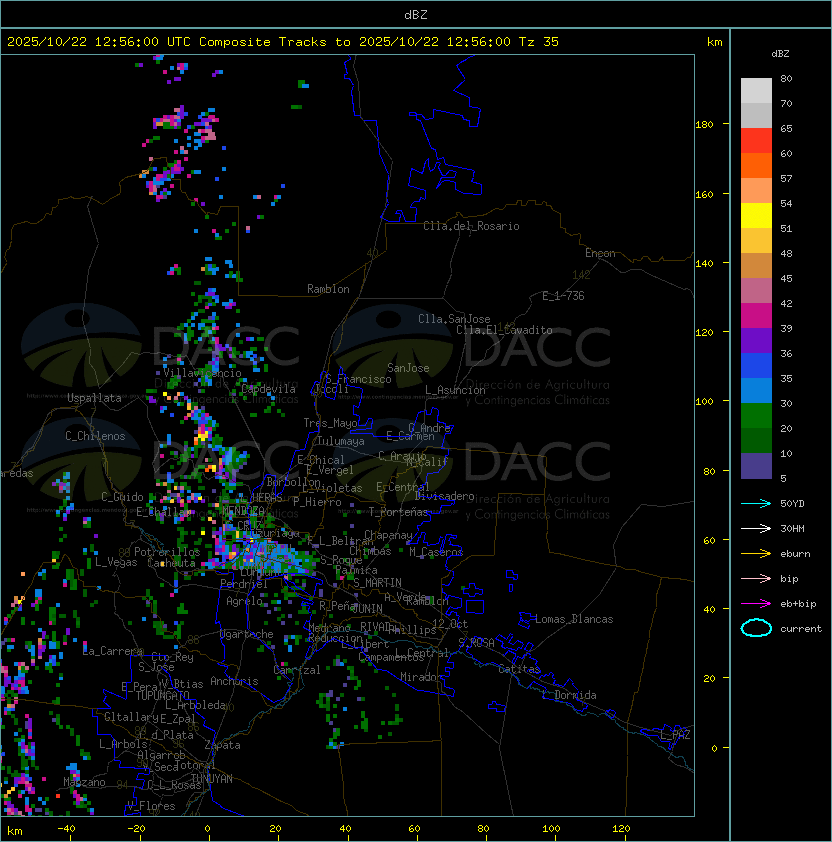Viewport: 832px width, 842px height.
Task: Click the 'Manzano' map label
Action: point(84,782)
